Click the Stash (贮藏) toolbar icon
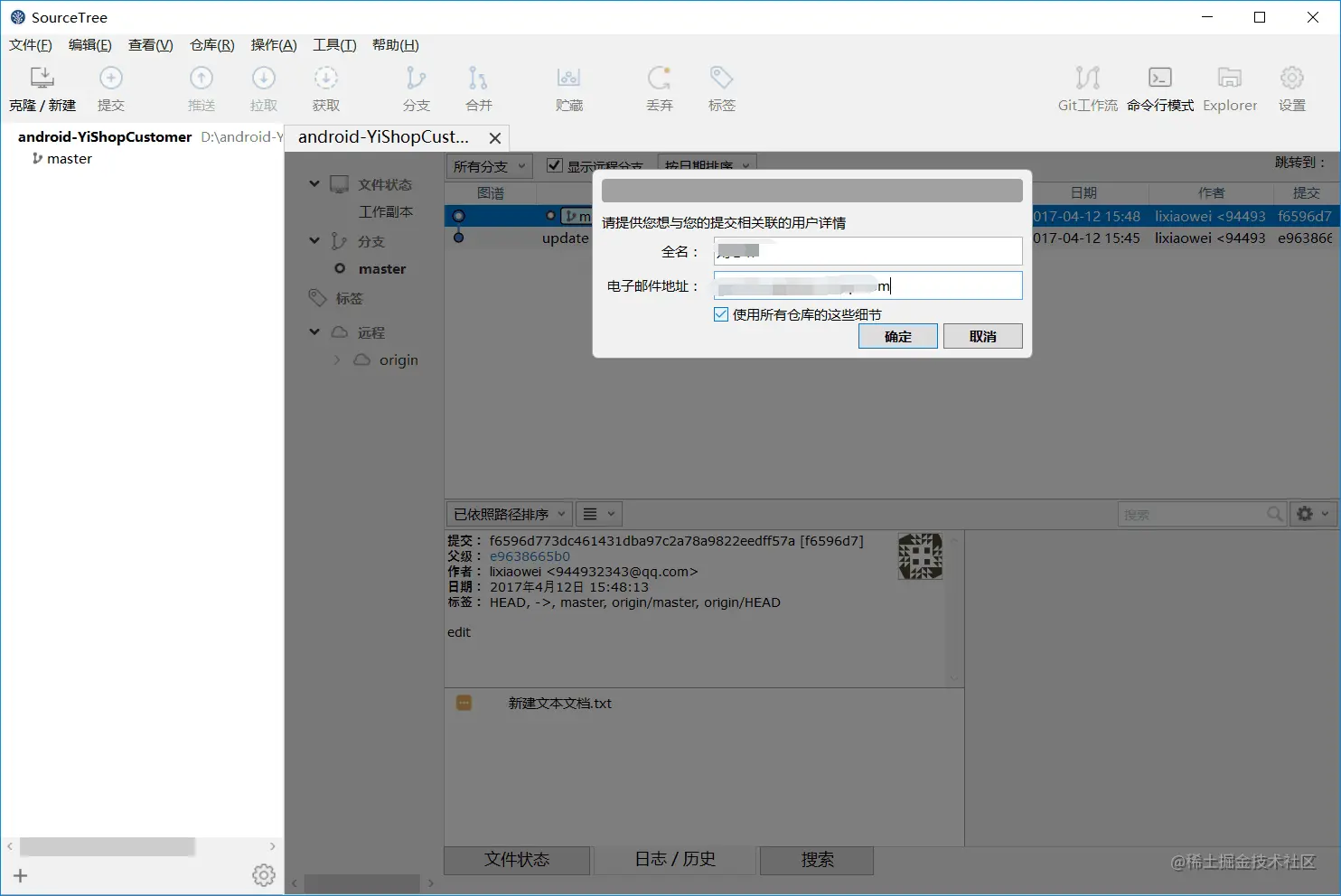Viewport: 1341px width, 896px height. [569, 78]
